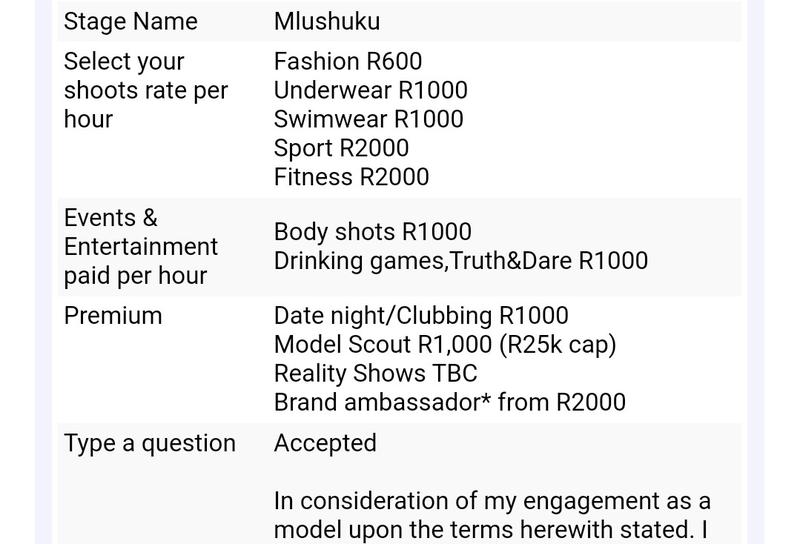This screenshot has width=800, height=544.
Task: Click the Underwear R1000 rate line
Action: 371,90
